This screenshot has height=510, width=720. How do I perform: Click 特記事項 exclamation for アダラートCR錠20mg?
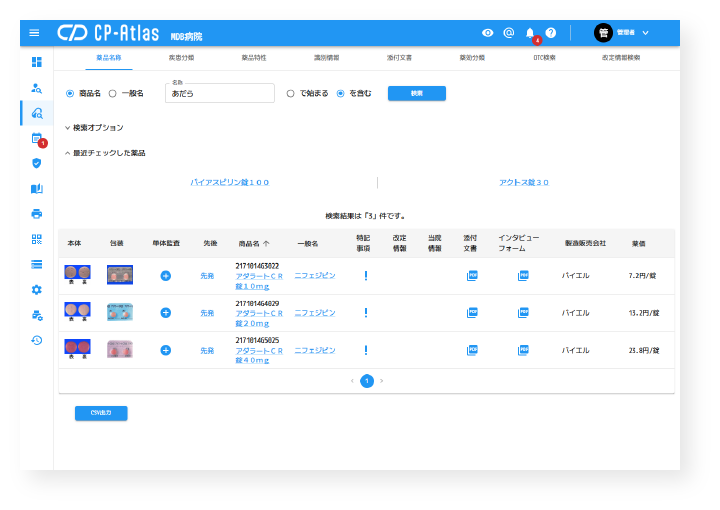pyautogui.click(x=366, y=313)
